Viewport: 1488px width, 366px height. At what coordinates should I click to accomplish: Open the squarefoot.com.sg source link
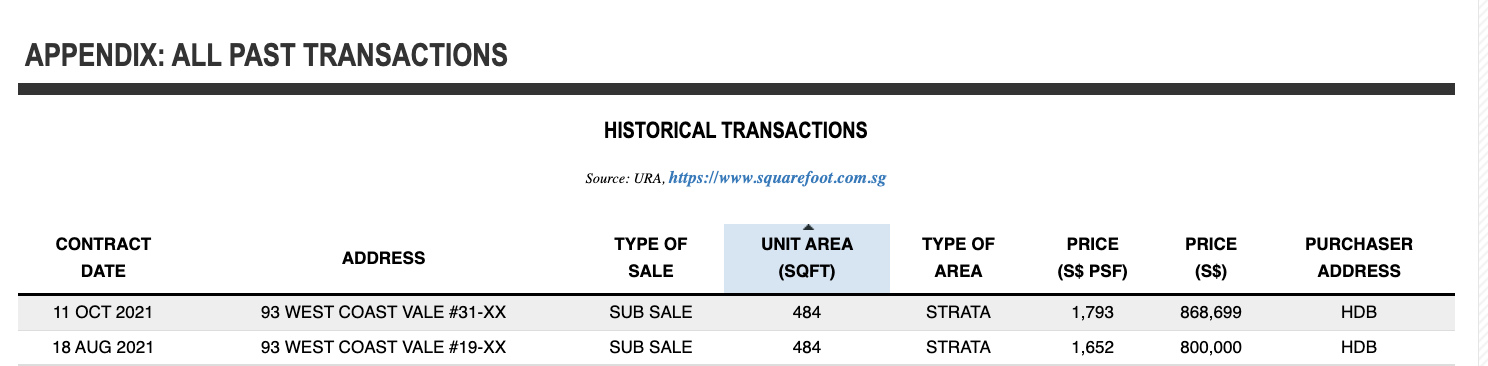(x=777, y=179)
